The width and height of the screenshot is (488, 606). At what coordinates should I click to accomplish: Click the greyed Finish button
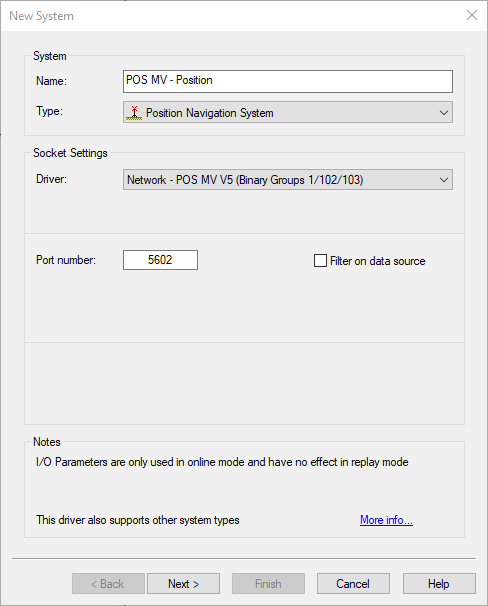pyautogui.click(x=268, y=584)
